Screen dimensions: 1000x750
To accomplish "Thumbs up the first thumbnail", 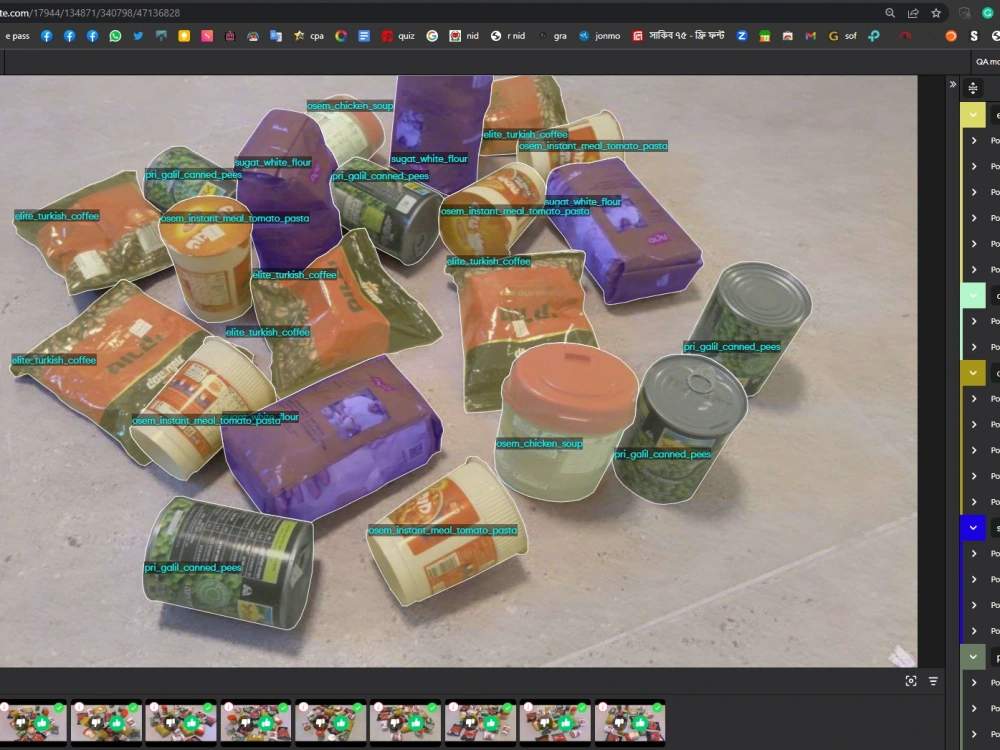I will [x=42, y=723].
